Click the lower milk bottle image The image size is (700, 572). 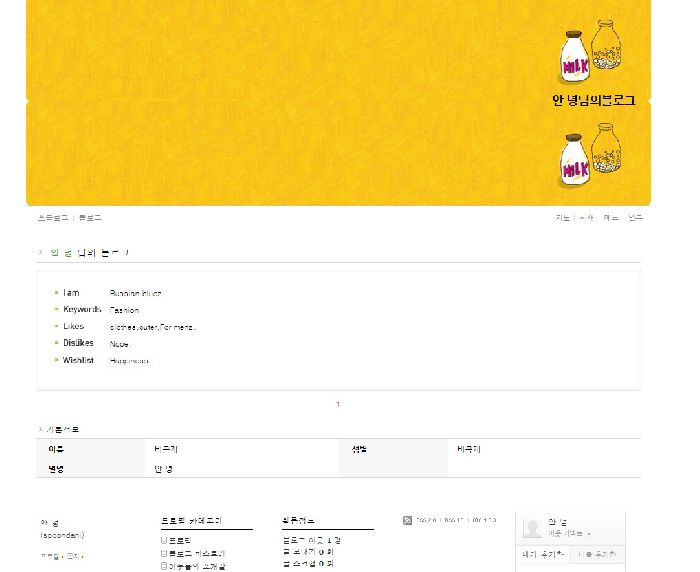pyautogui.click(x=575, y=160)
